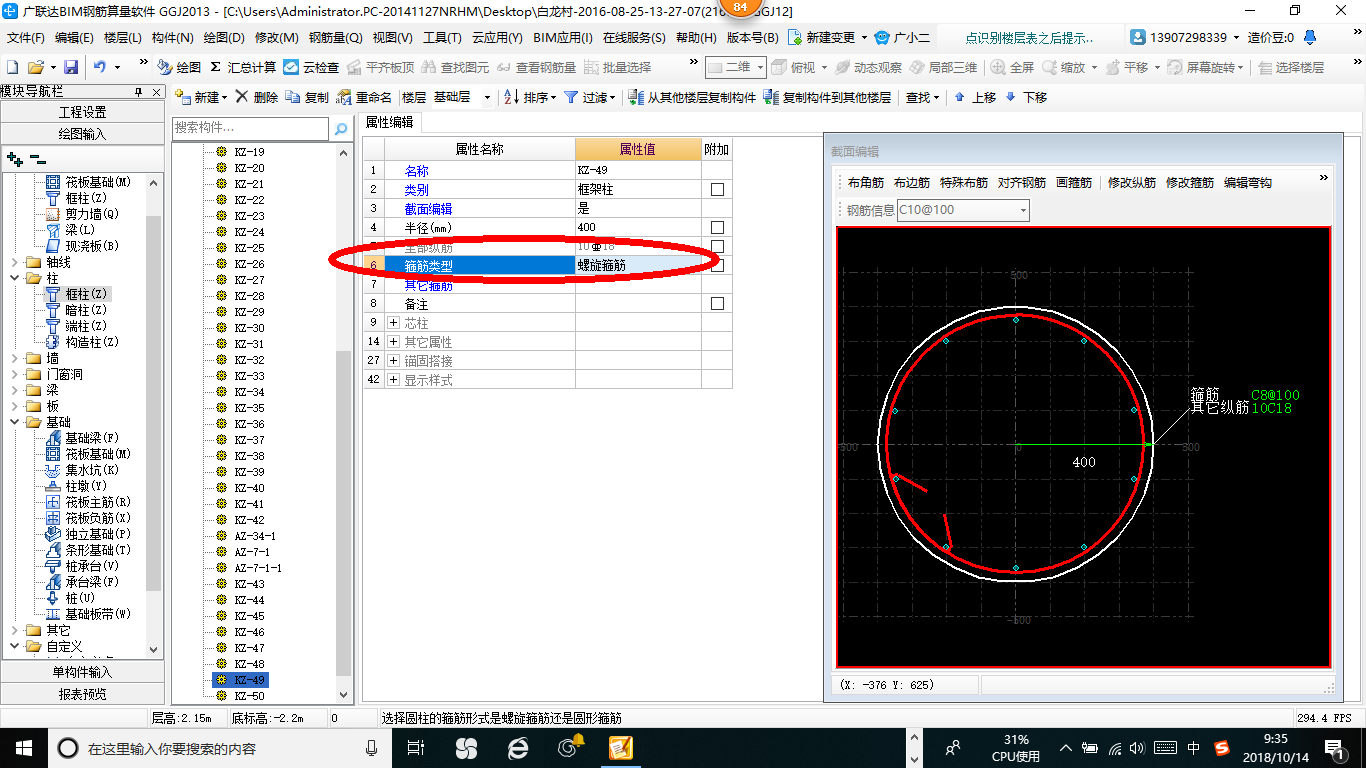Click the 搜索构件 search input field

pyautogui.click(x=250, y=128)
